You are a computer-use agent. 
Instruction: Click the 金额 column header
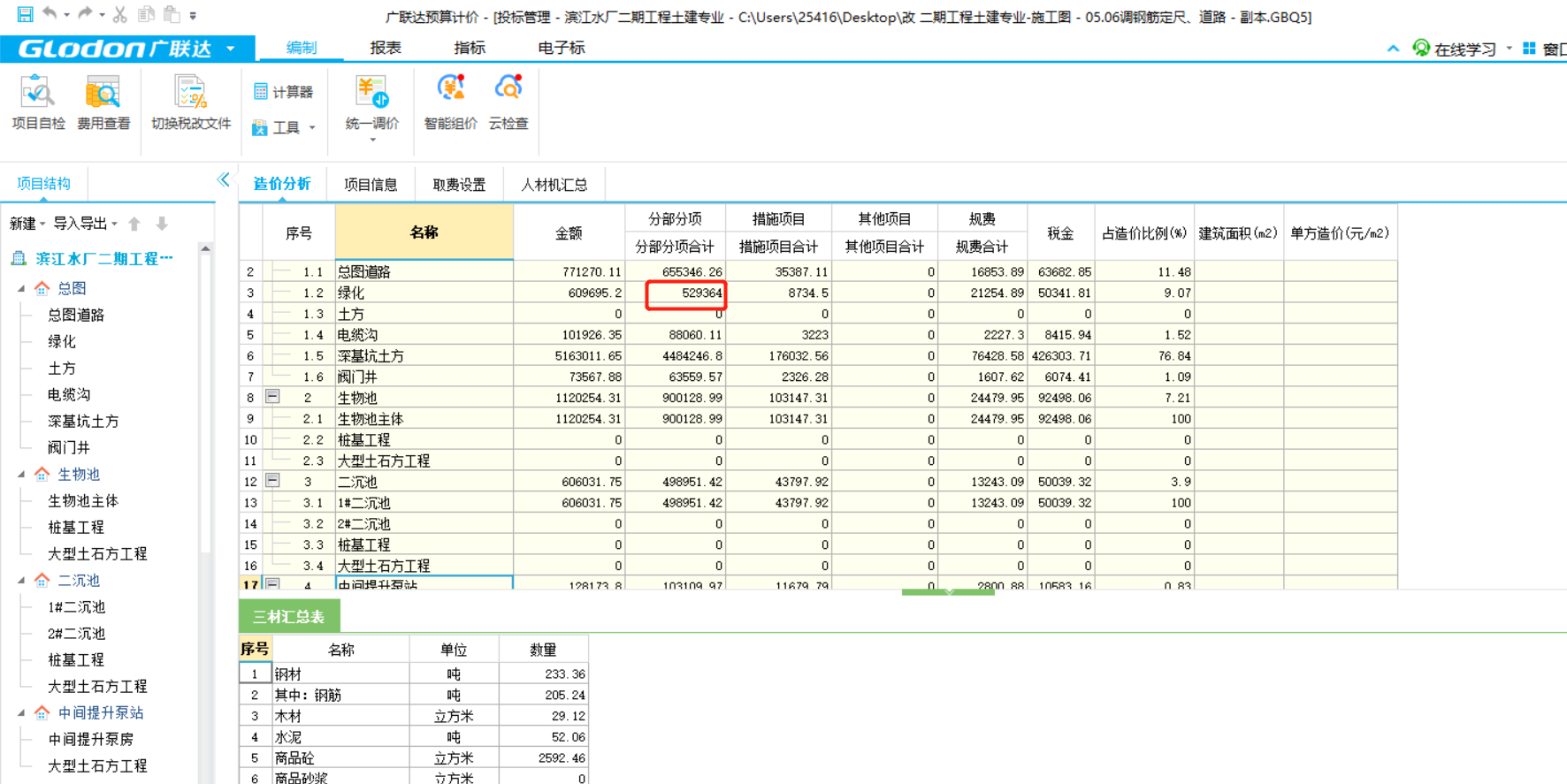click(569, 232)
